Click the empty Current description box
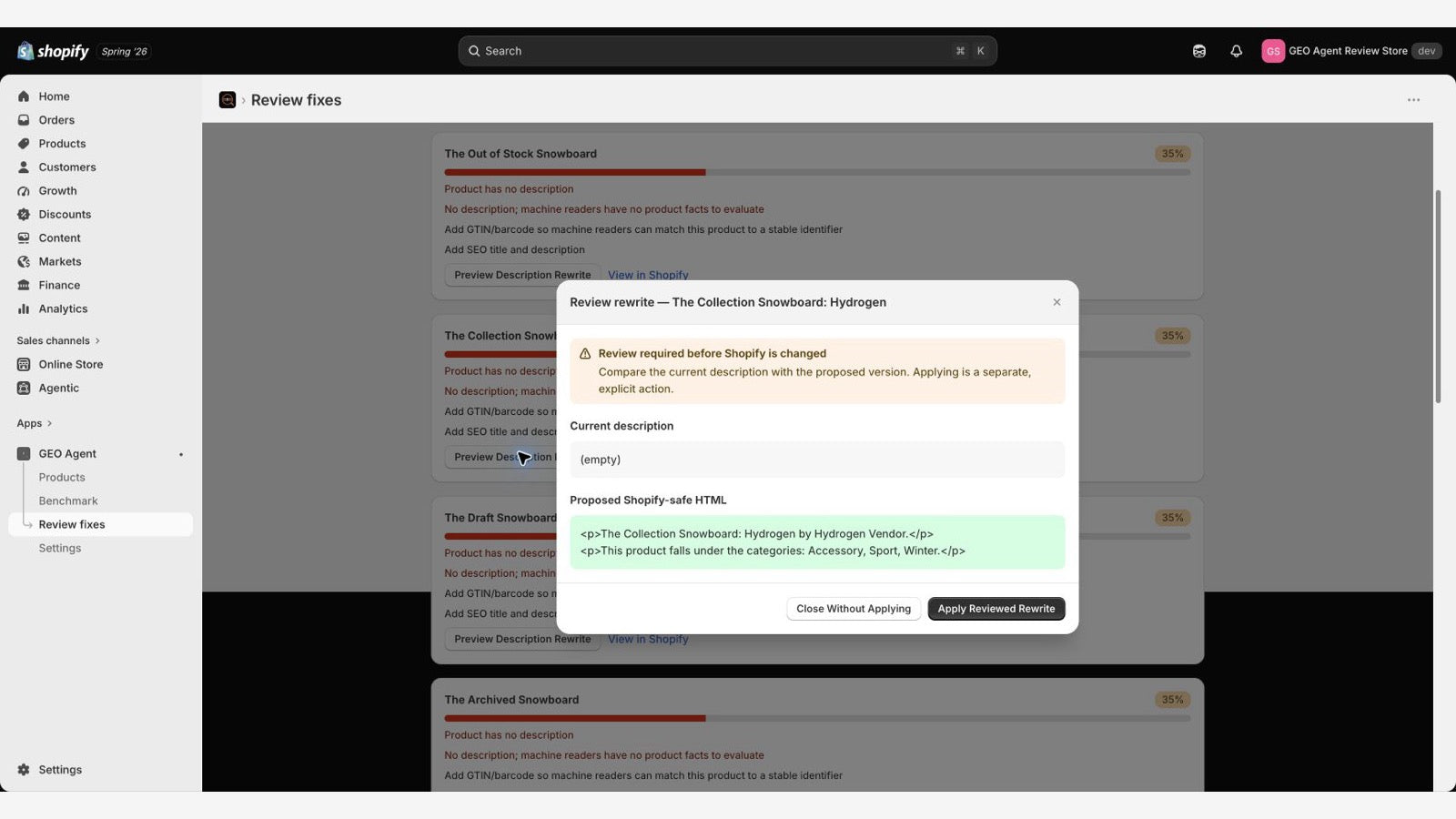Image resolution: width=1456 pixels, height=819 pixels. tap(817, 460)
